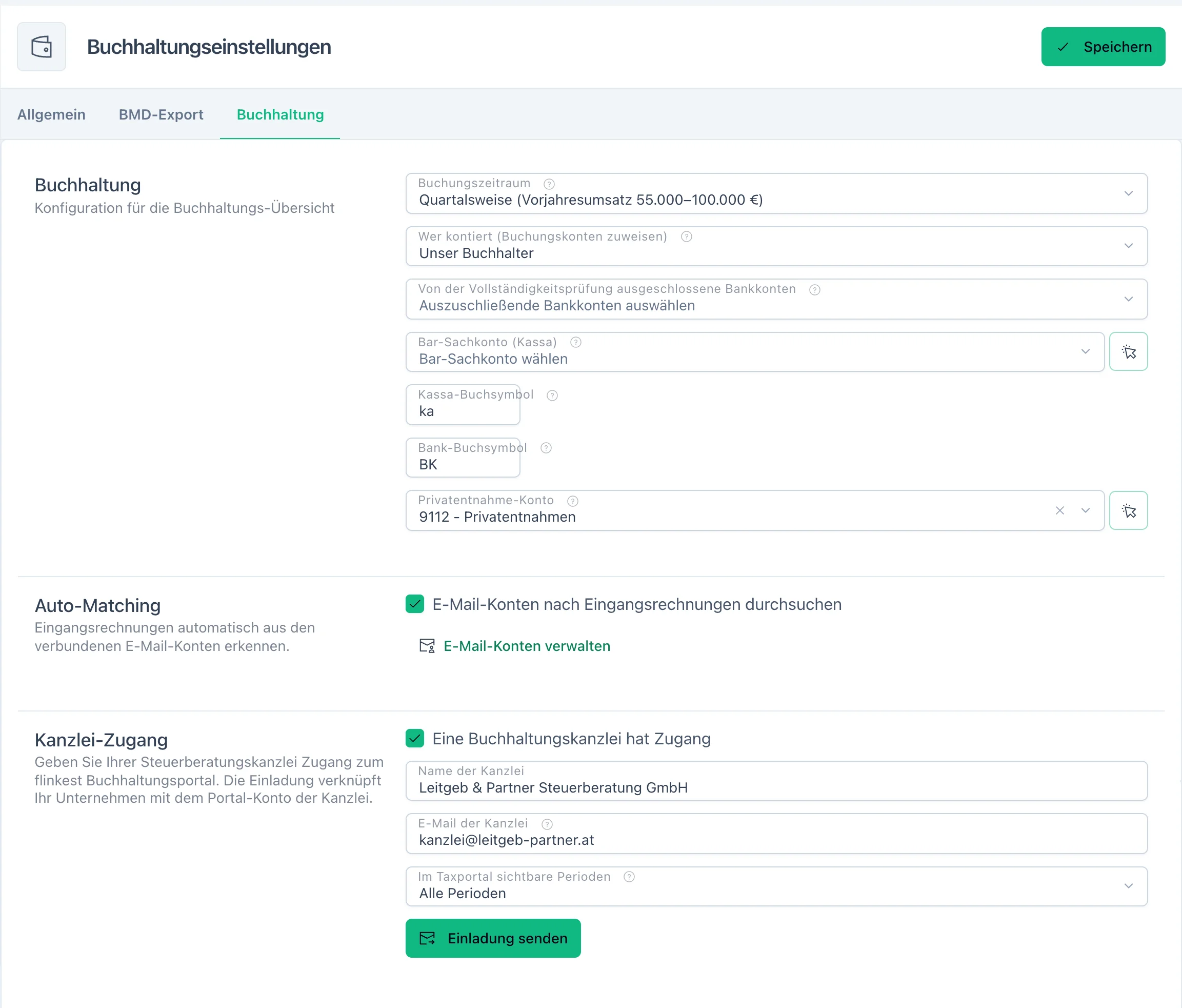The image size is (1182, 1008).
Task: Click help icon next to Bank-Buchsymbol
Action: (x=546, y=448)
